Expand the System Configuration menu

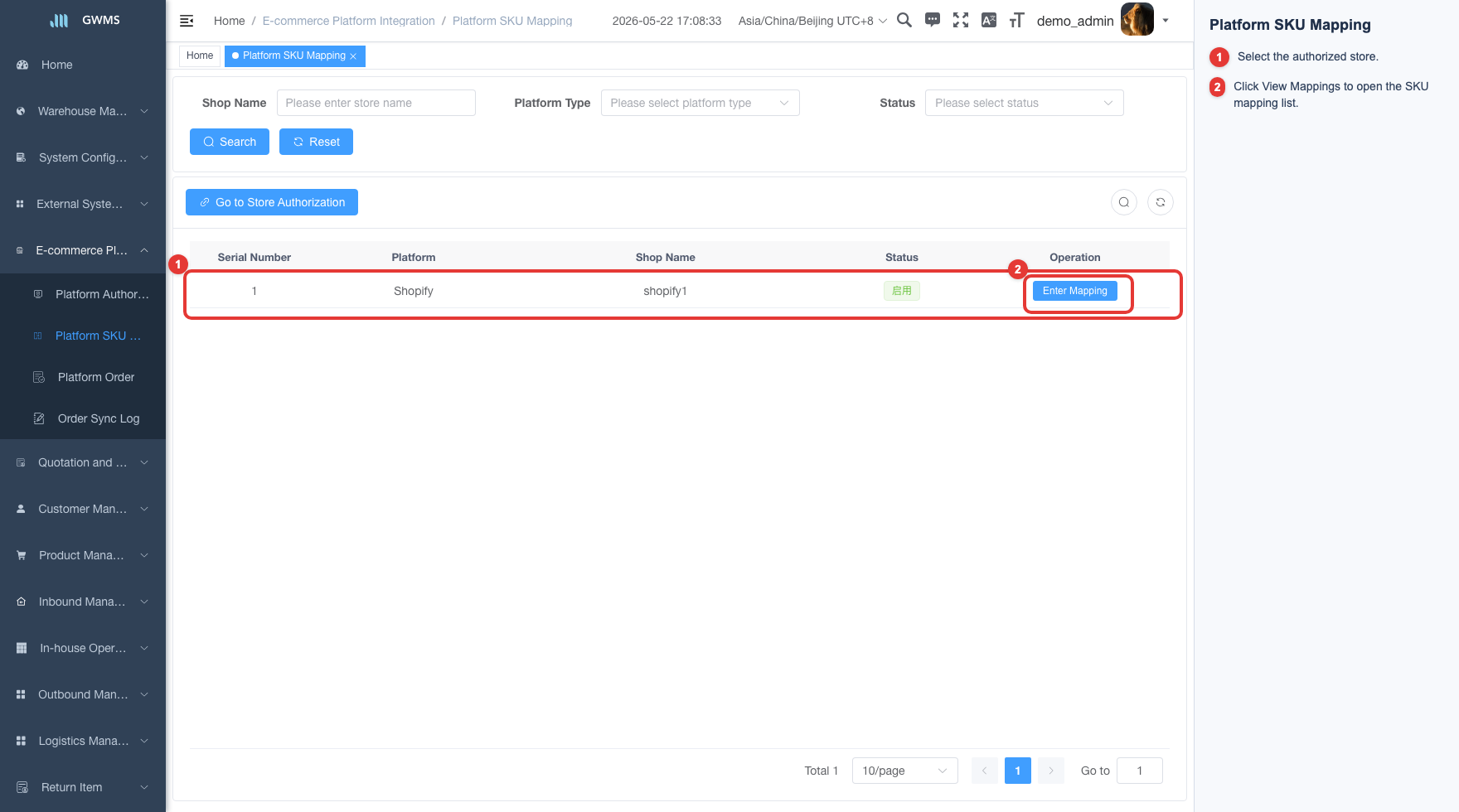point(83,157)
